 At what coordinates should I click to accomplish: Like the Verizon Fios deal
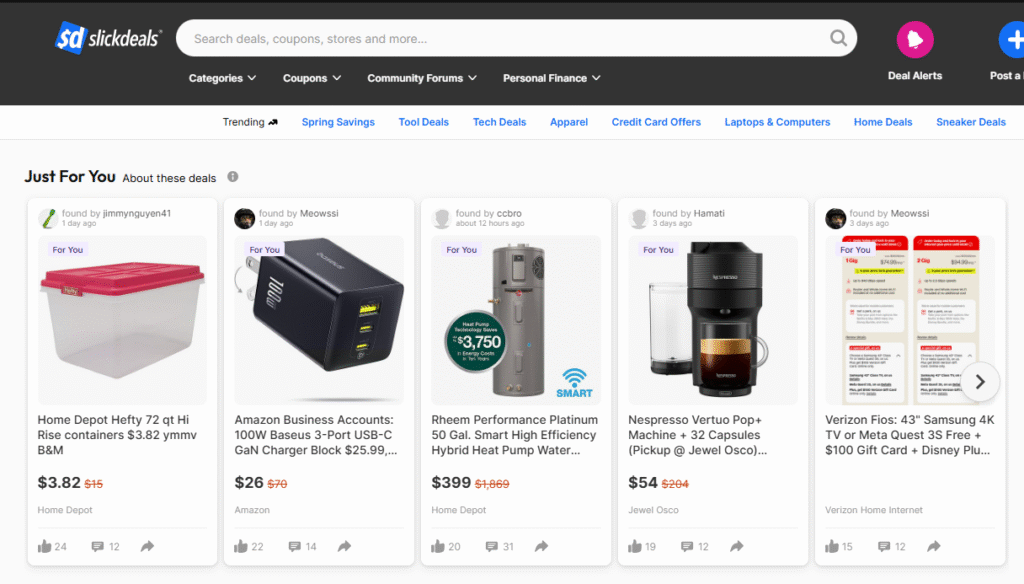832,546
